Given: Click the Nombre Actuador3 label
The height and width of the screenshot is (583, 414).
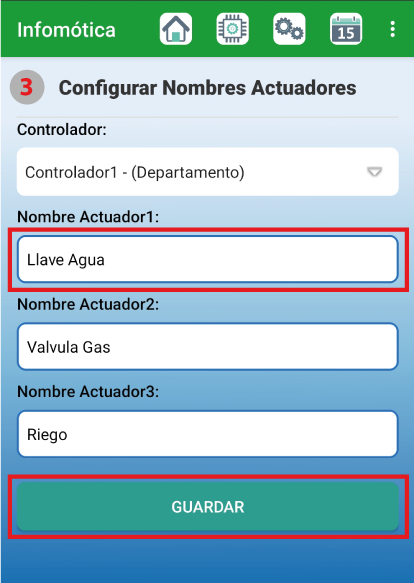Looking at the screenshot, I should pos(88,392).
